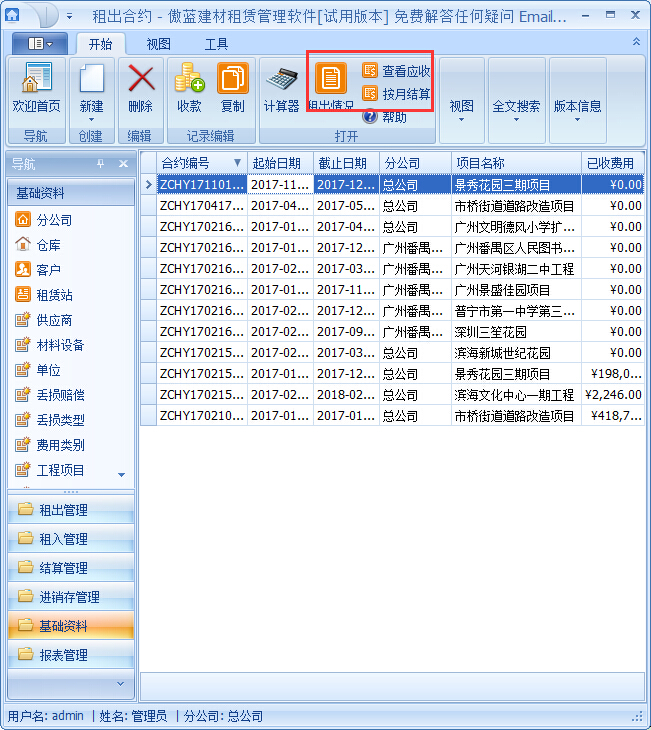This screenshot has height=730, width=651.
Task: Select contract row 滨海文化中心一期工程
Action: point(514,395)
